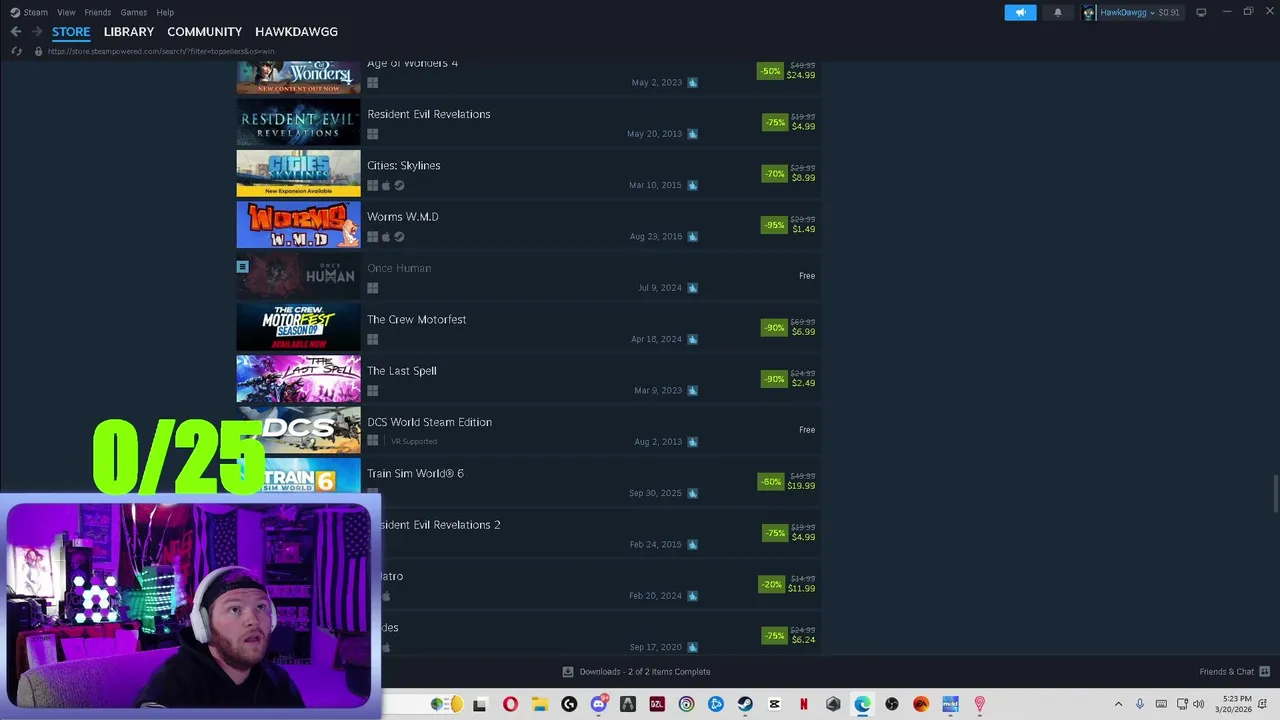Viewport: 1280px width, 720px height.
Task: Open OBS Studio from taskbar
Action: [x=891, y=704]
